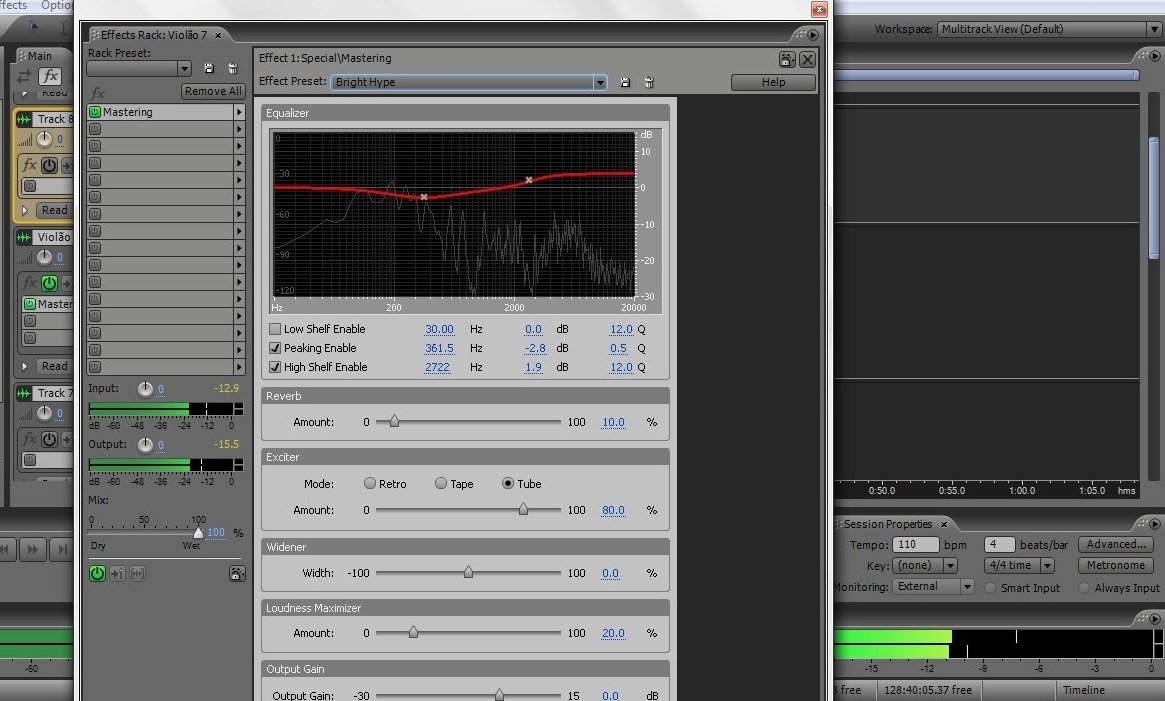Adjust Violão track volume knob

pyautogui.click(x=45, y=257)
